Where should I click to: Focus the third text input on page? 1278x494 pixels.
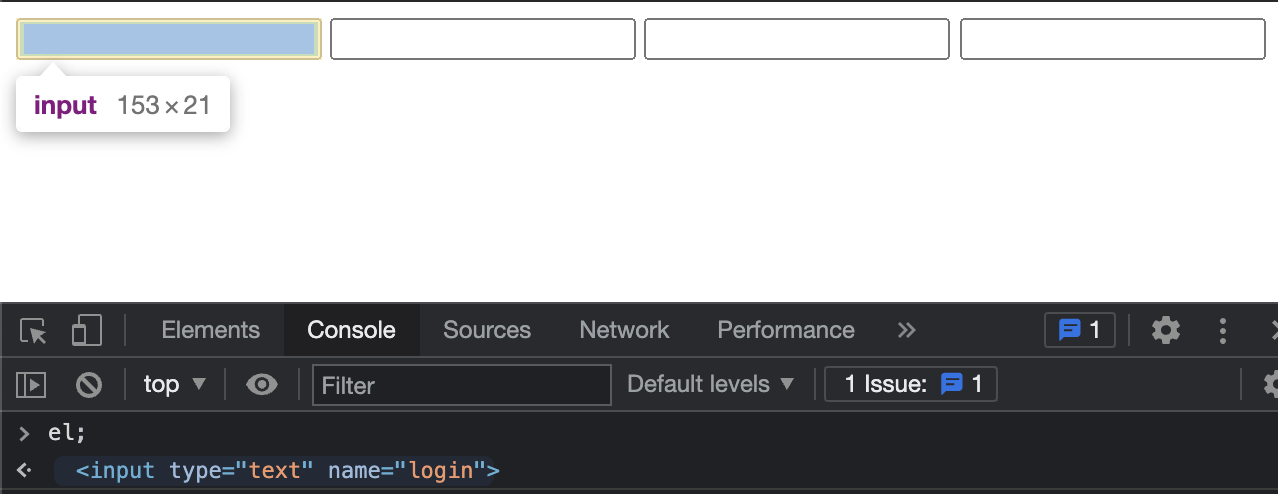coord(797,39)
